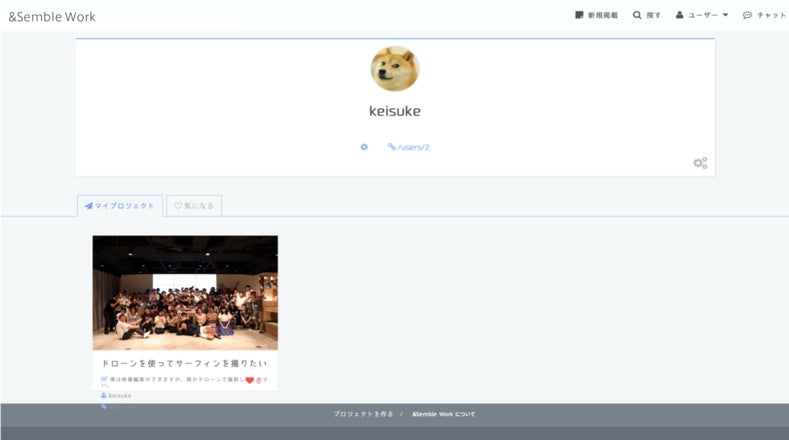Click the heart icon in 気になる tab
The height and width of the screenshot is (440, 789).
(178, 206)
